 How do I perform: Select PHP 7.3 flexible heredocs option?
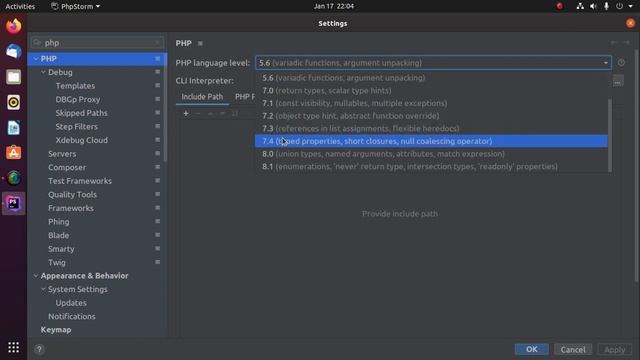[431, 128]
